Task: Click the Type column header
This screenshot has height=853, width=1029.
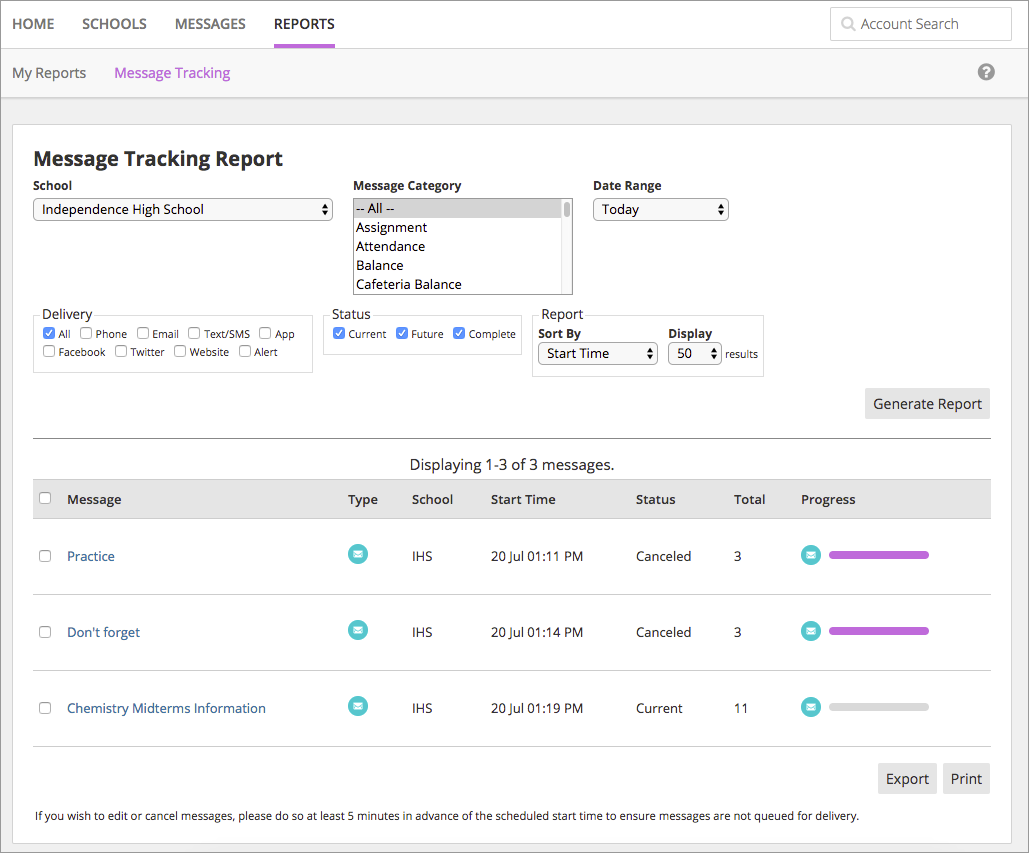Action: 362,499
